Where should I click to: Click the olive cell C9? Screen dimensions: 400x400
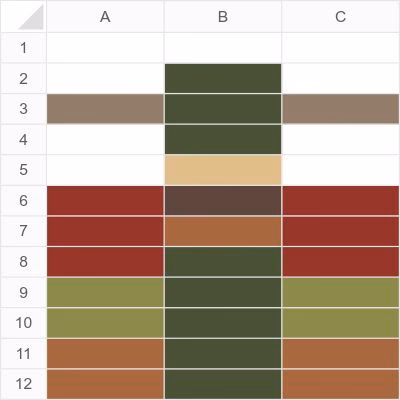340,292
